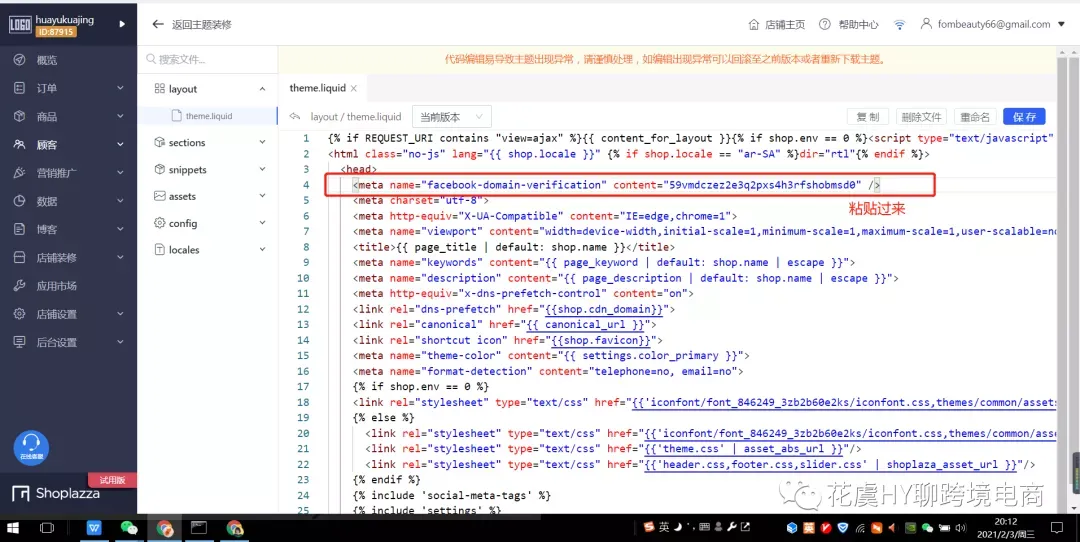Image resolution: width=1080 pixels, height=542 pixels.
Task: Open the 当前版本 version dropdown
Action: (452, 116)
